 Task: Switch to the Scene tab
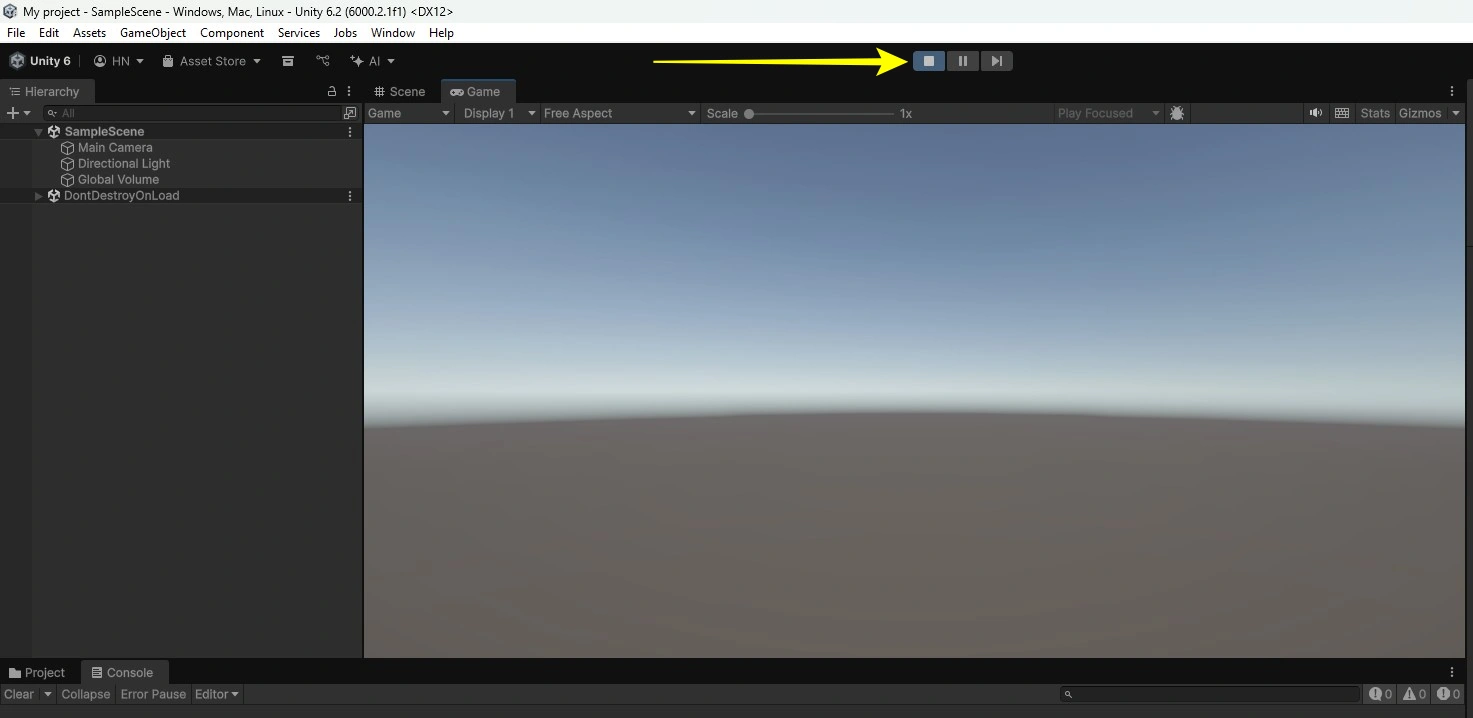pos(402,91)
